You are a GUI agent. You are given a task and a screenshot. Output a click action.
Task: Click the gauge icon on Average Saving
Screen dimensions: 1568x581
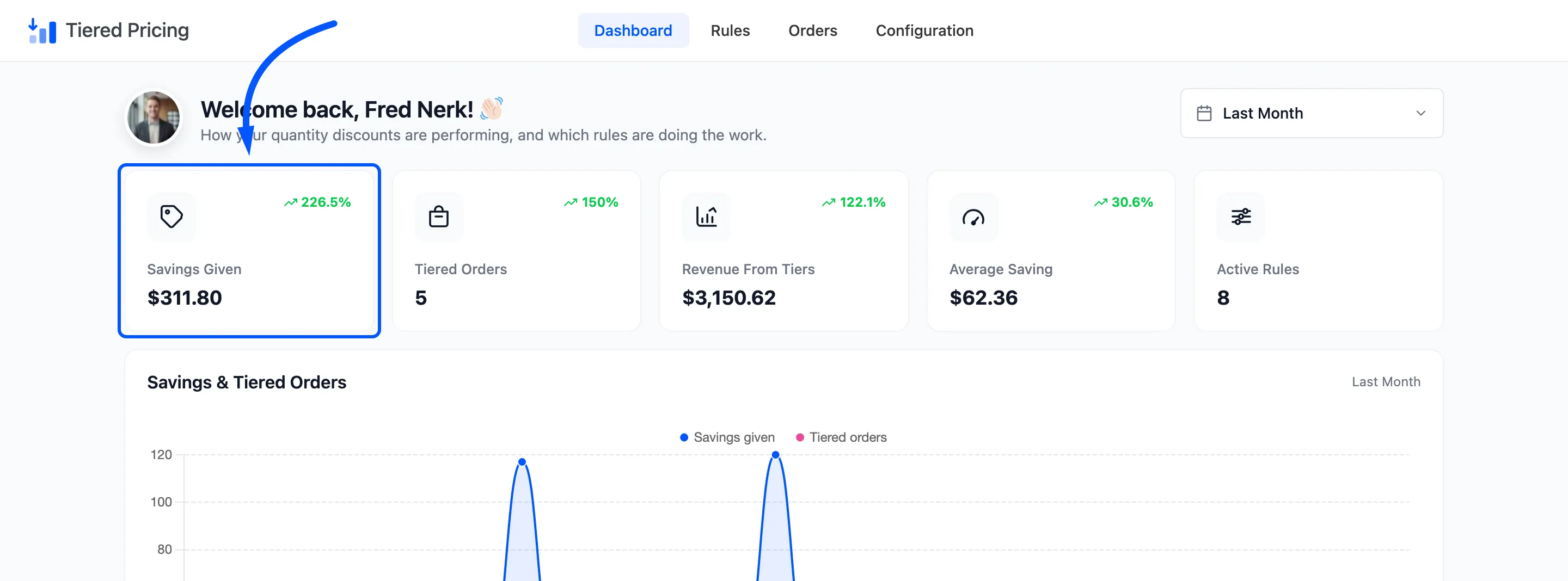pos(973,217)
